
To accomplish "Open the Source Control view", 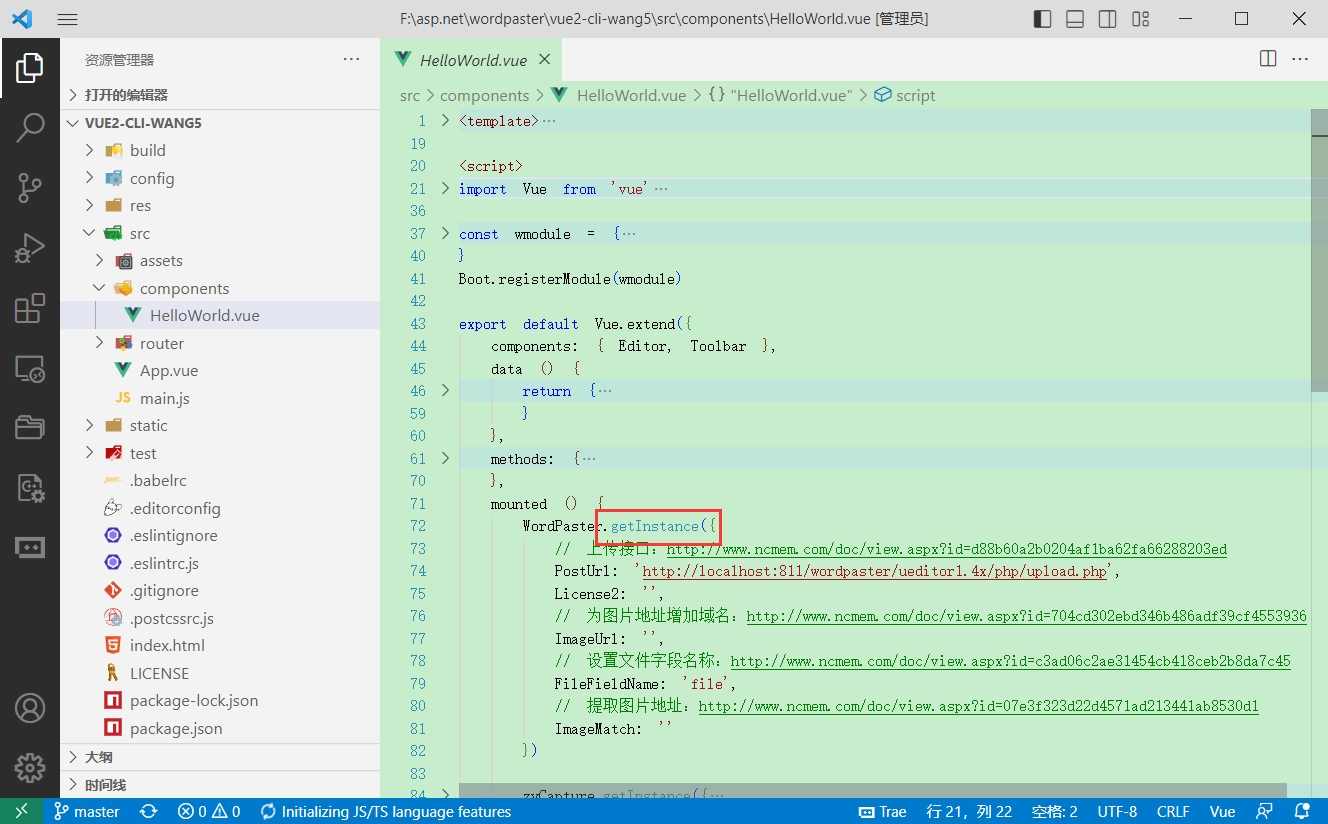I will 30,187.
